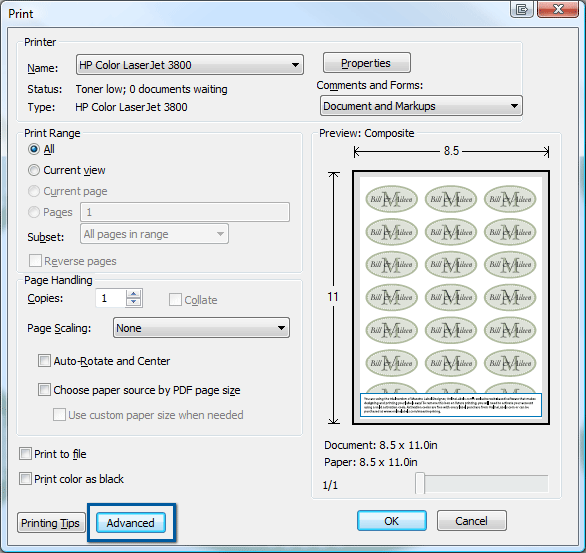Viewport: 586px width, 553px height.
Task: Click the 'Document: 8.5 x 11.0in' text
Action: [380, 445]
